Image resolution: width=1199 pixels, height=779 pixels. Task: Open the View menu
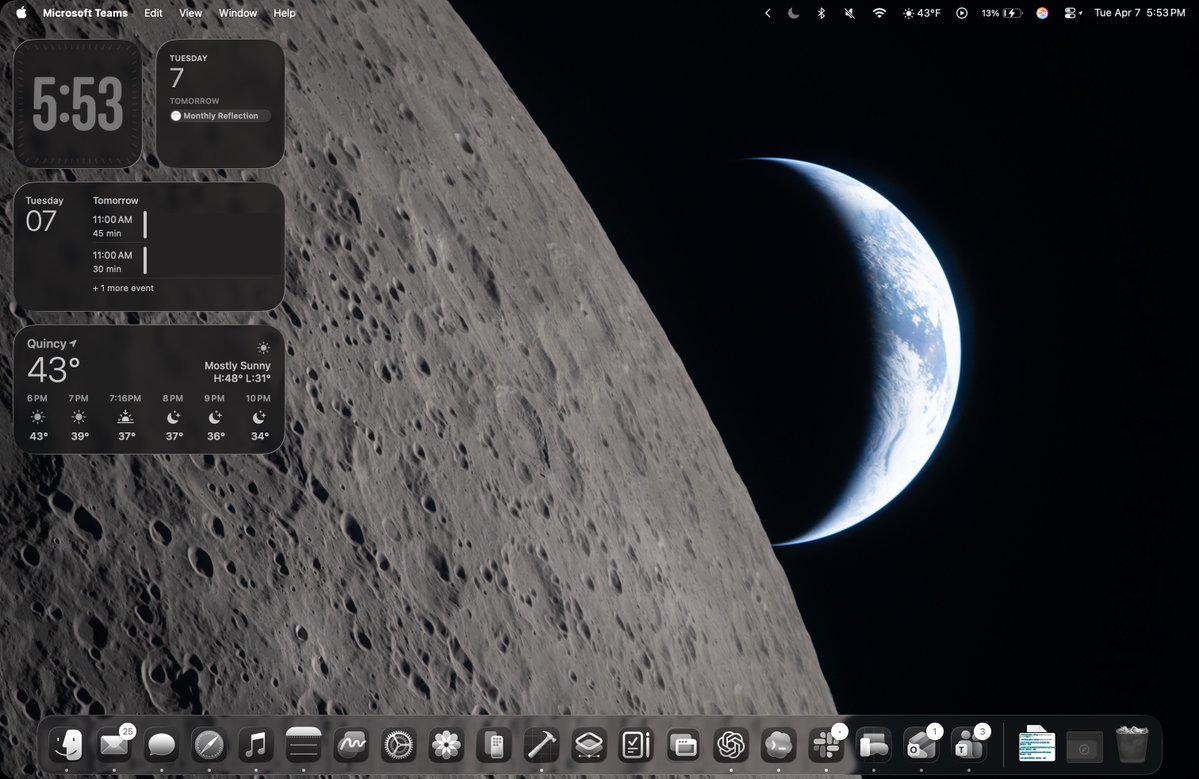tap(190, 13)
